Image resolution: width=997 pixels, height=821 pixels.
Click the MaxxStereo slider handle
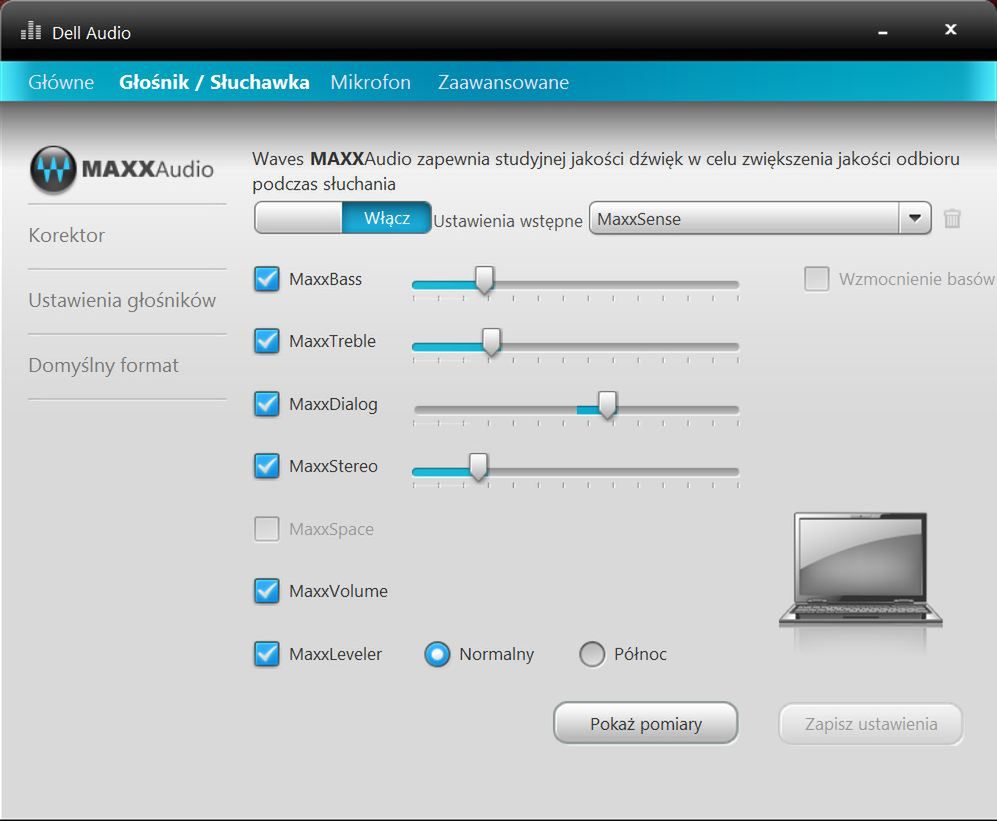point(478,467)
